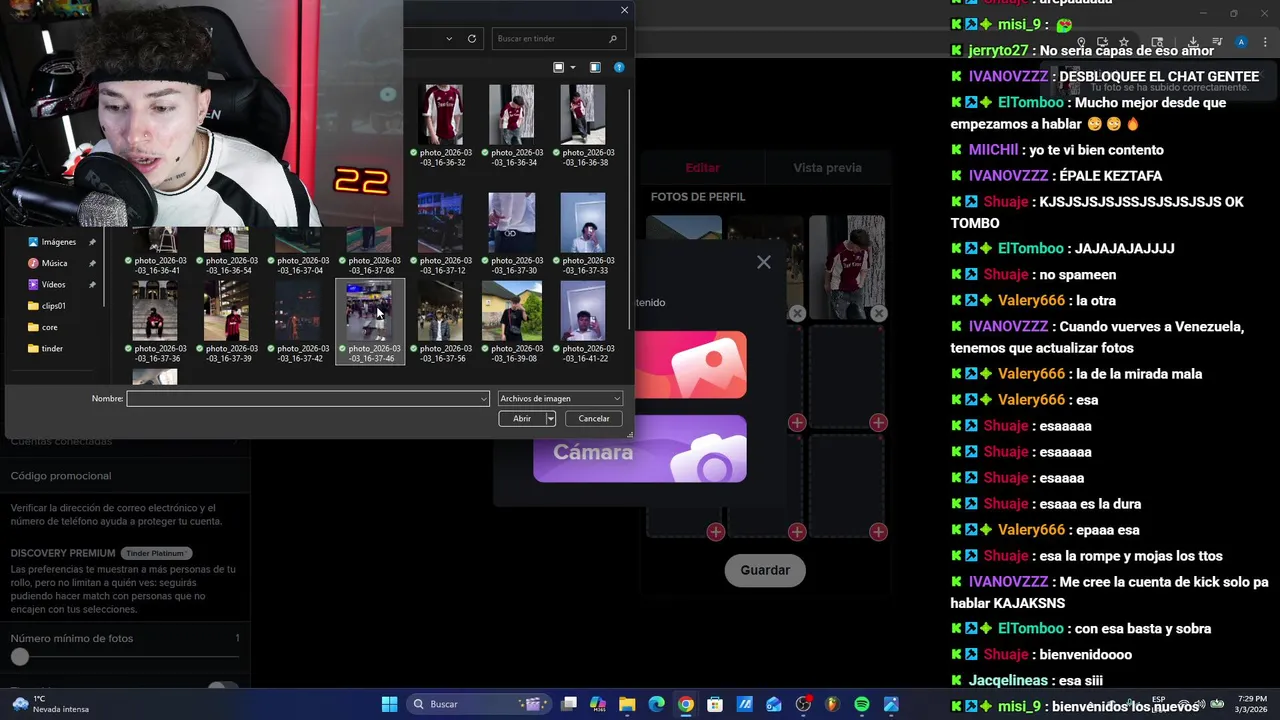Select thumbnail photo_2026-03-03_16-37-30
This screenshot has height=720, width=1280.
point(512,222)
